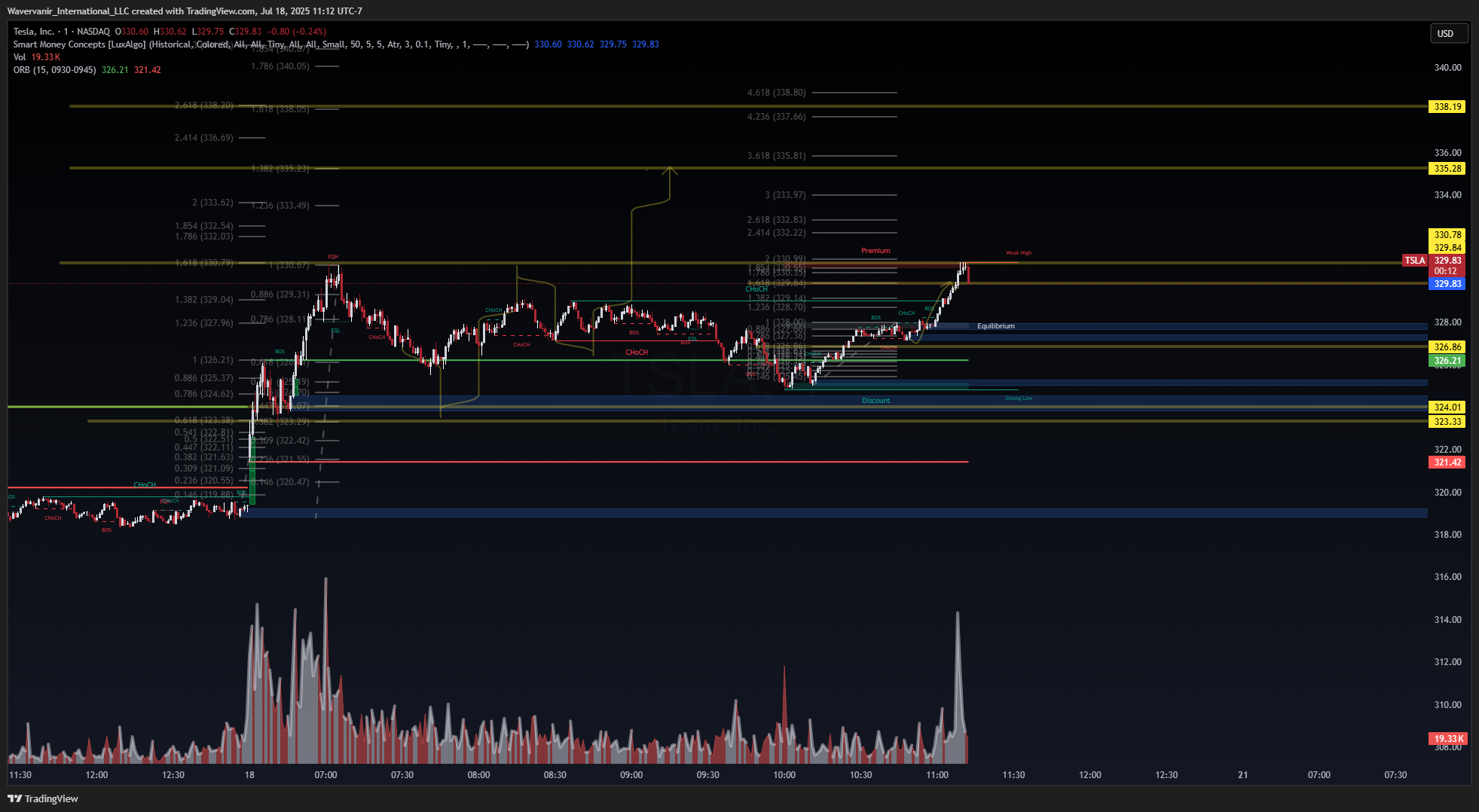Click the 4.236 (337.66) fib level label
The width and height of the screenshot is (1479, 812).
(776, 117)
